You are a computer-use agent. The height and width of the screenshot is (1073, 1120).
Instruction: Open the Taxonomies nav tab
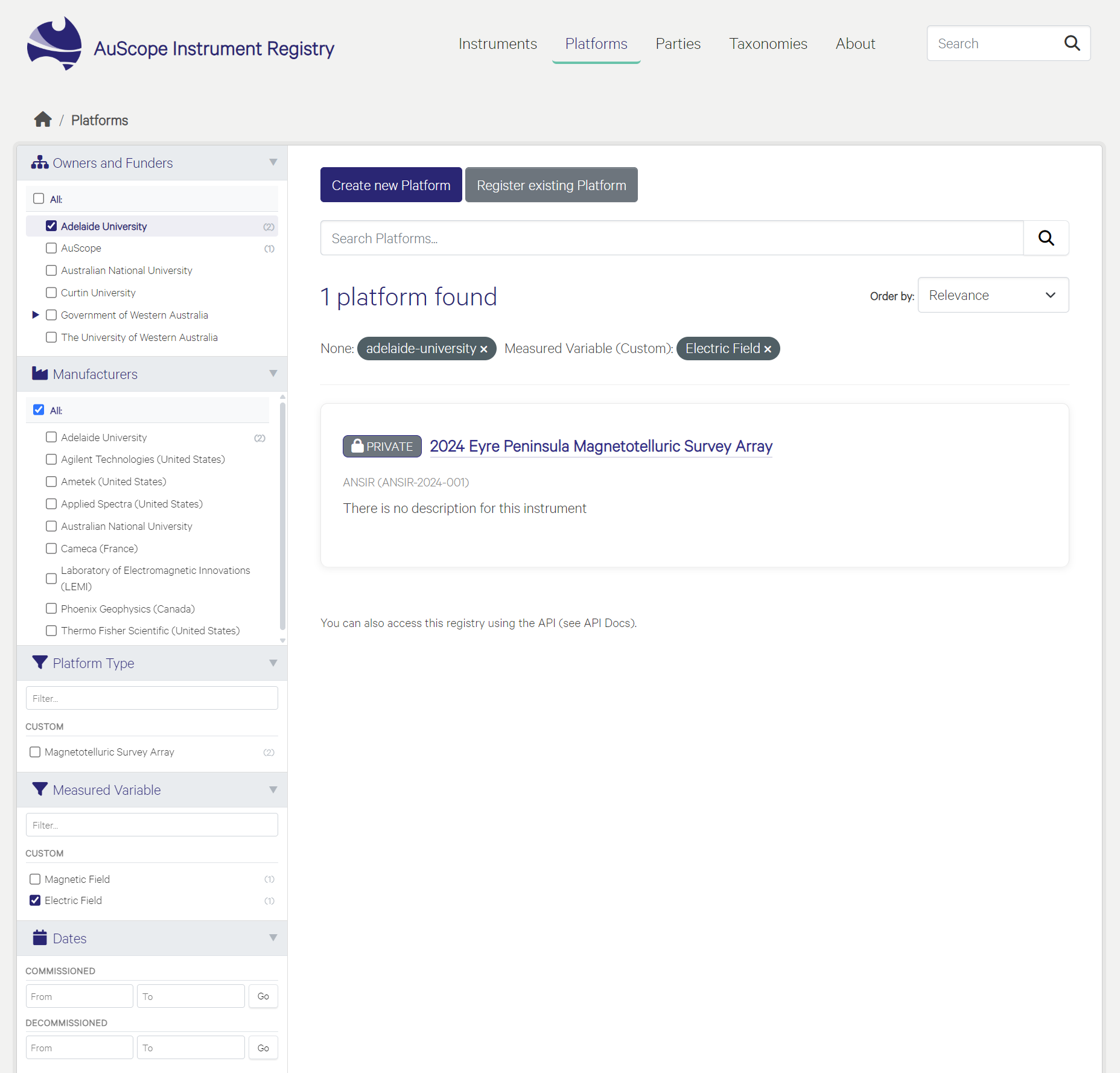coord(768,44)
